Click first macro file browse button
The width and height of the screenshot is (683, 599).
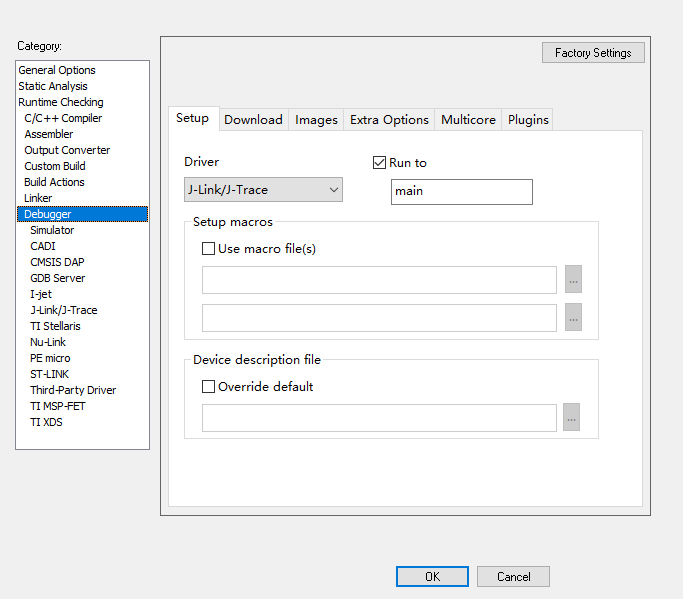573,280
